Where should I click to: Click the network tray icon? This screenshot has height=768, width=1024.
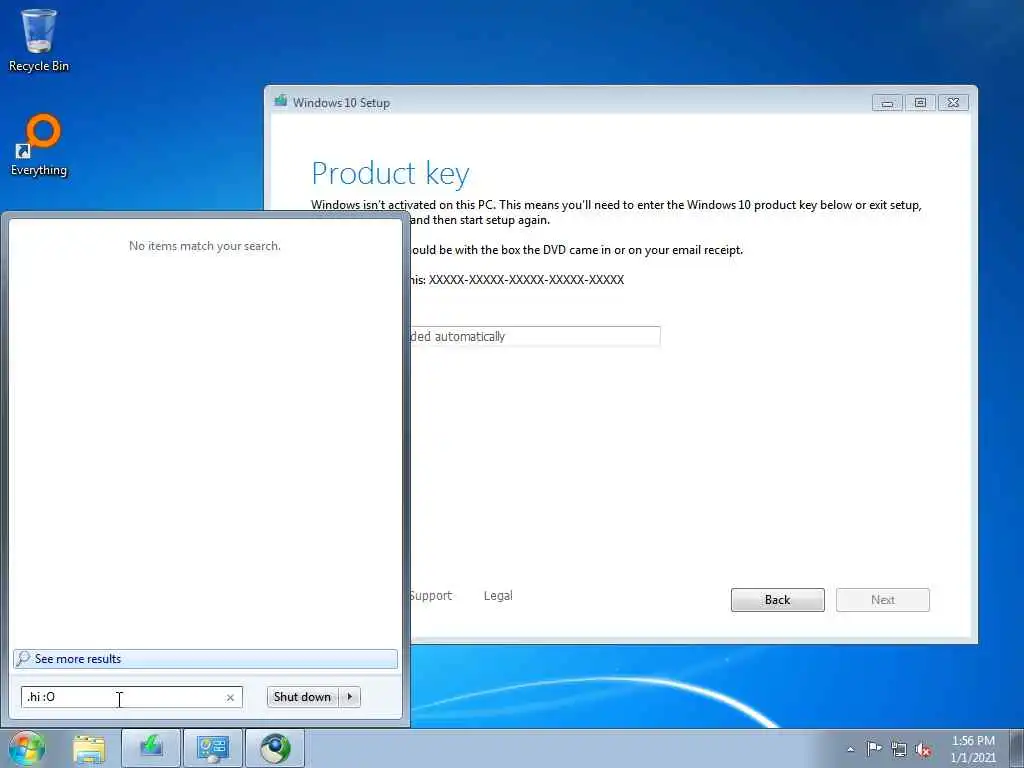pos(899,749)
